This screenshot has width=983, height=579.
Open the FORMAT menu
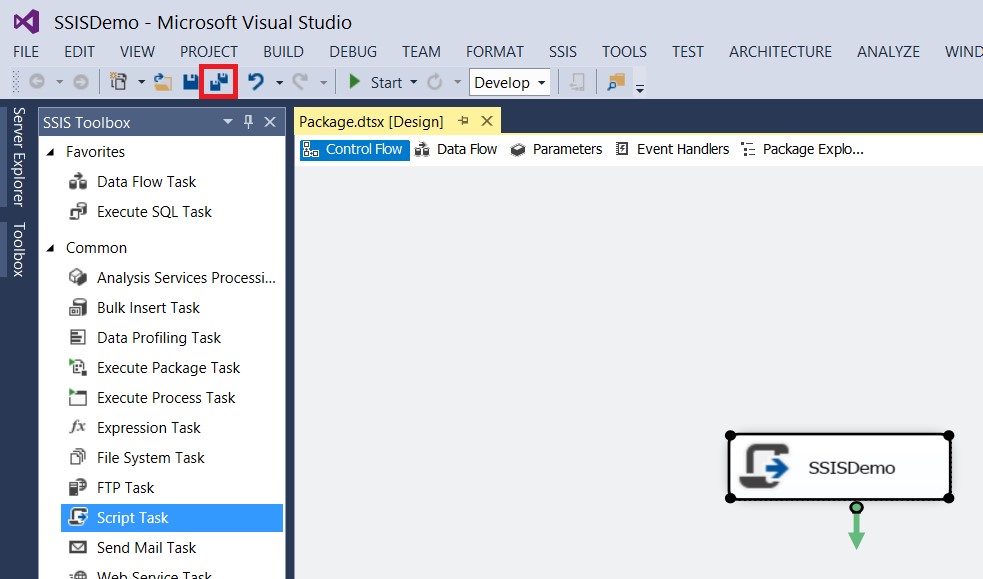(495, 51)
